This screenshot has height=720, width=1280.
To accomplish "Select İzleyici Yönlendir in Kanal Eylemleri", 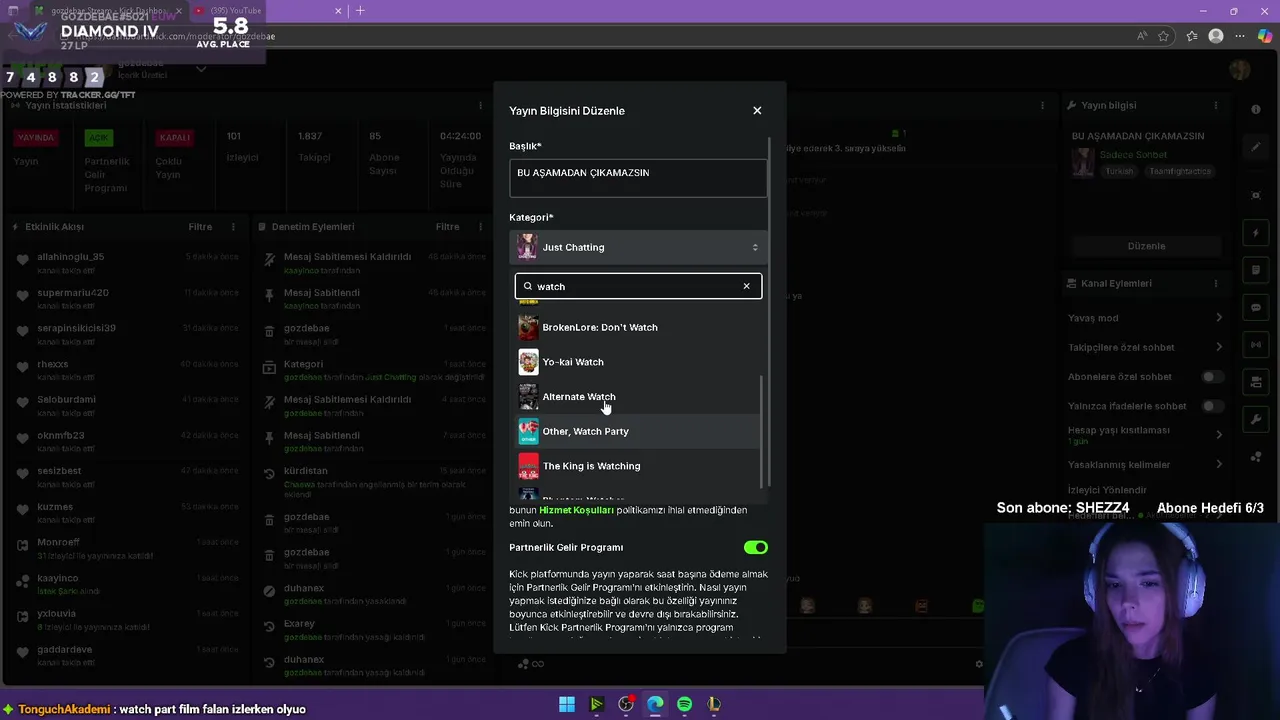I will pos(1107,490).
